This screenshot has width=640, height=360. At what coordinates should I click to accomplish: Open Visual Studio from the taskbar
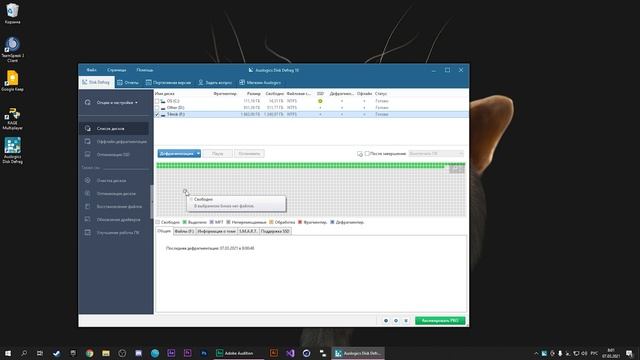[290, 353]
